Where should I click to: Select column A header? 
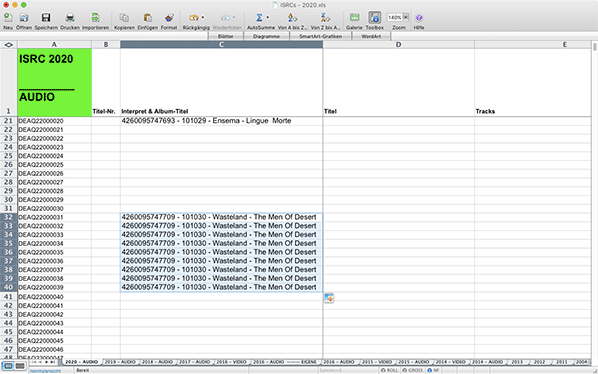click(x=54, y=45)
